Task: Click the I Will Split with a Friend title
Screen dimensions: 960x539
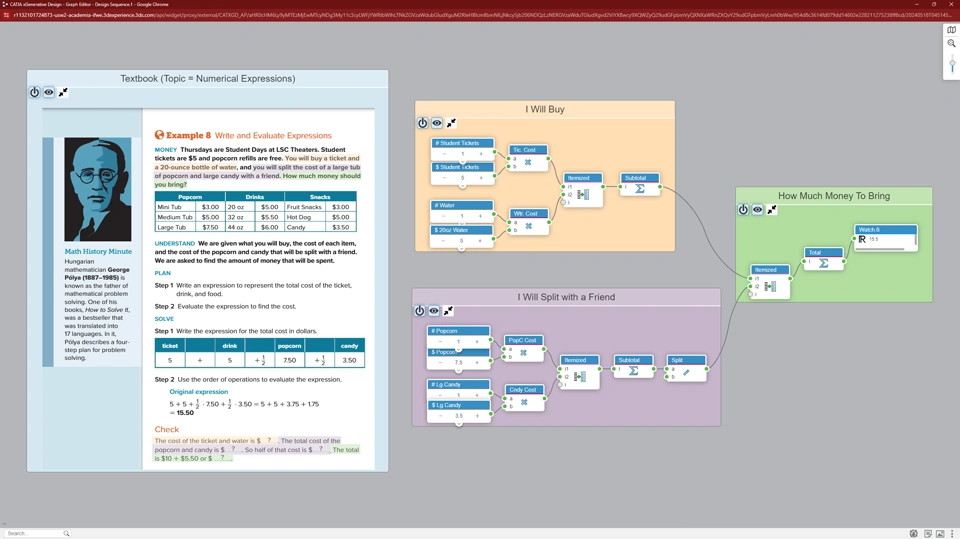Action: (566, 296)
